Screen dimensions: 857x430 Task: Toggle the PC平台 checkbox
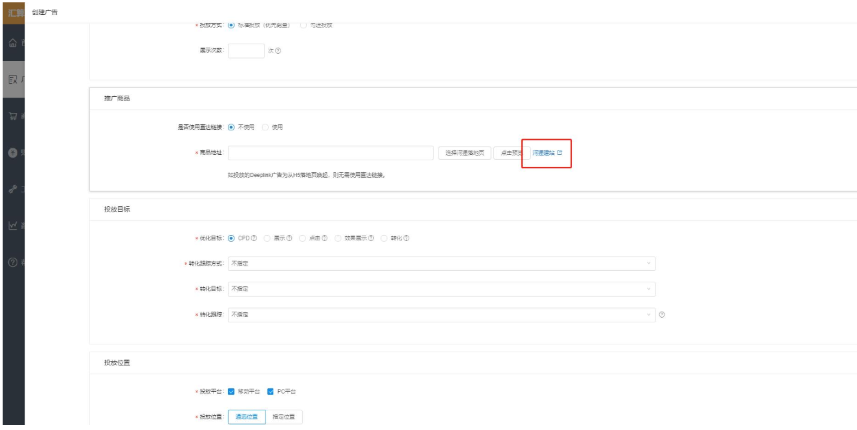pyautogui.click(x=270, y=391)
